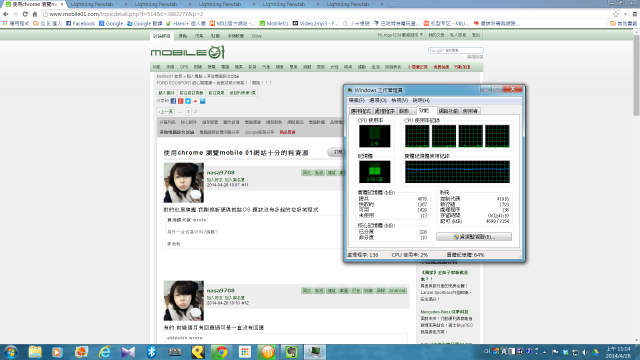
Task: Open the Mobile01 bookmark
Action: 274,24
